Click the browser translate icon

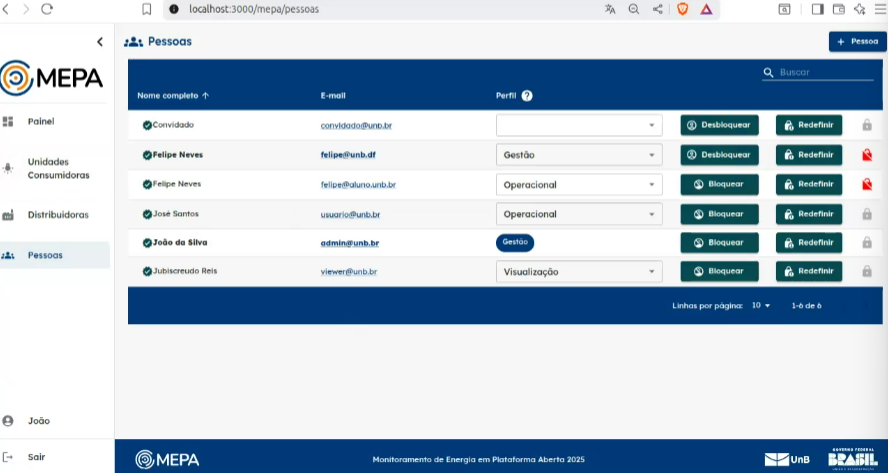(x=610, y=9)
